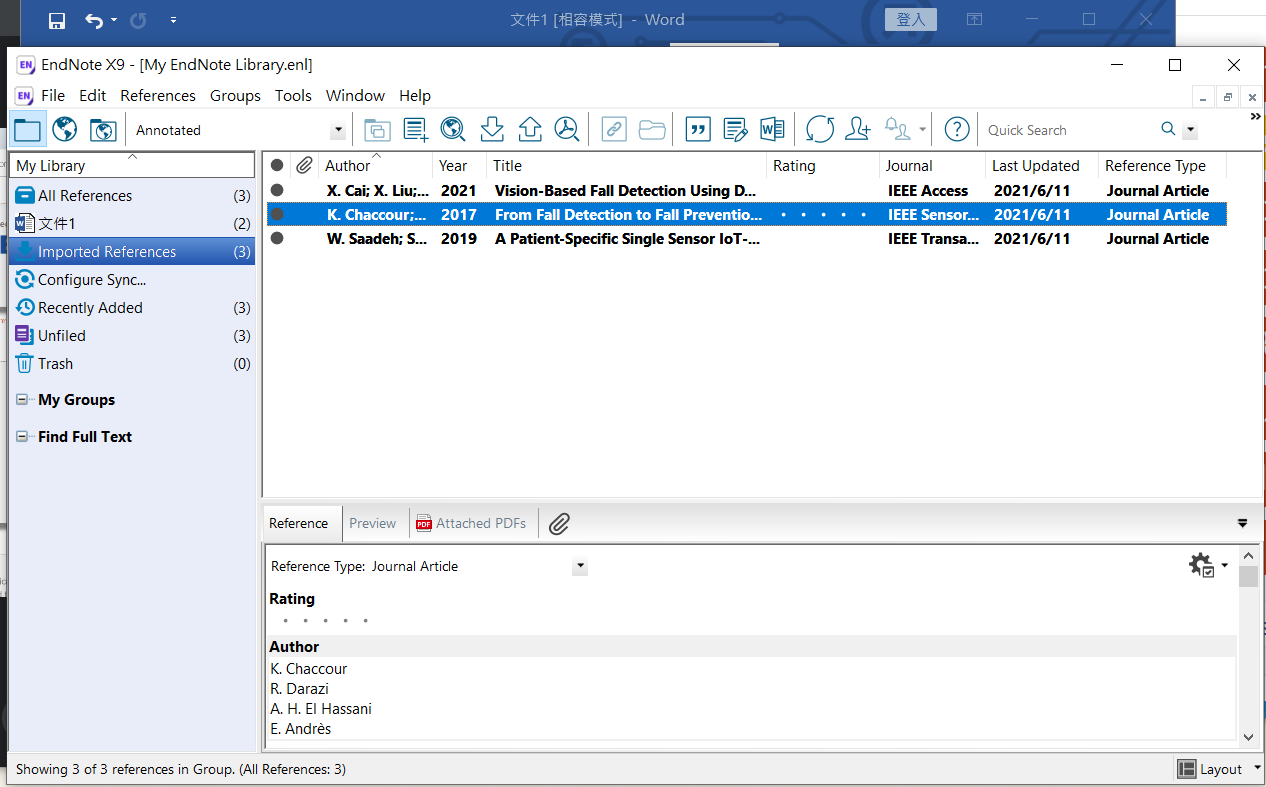Viewport: 1266px width, 787px height.
Task: Click the reference panel vertical scrollbar down arrow
Action: coord(1248,736)
